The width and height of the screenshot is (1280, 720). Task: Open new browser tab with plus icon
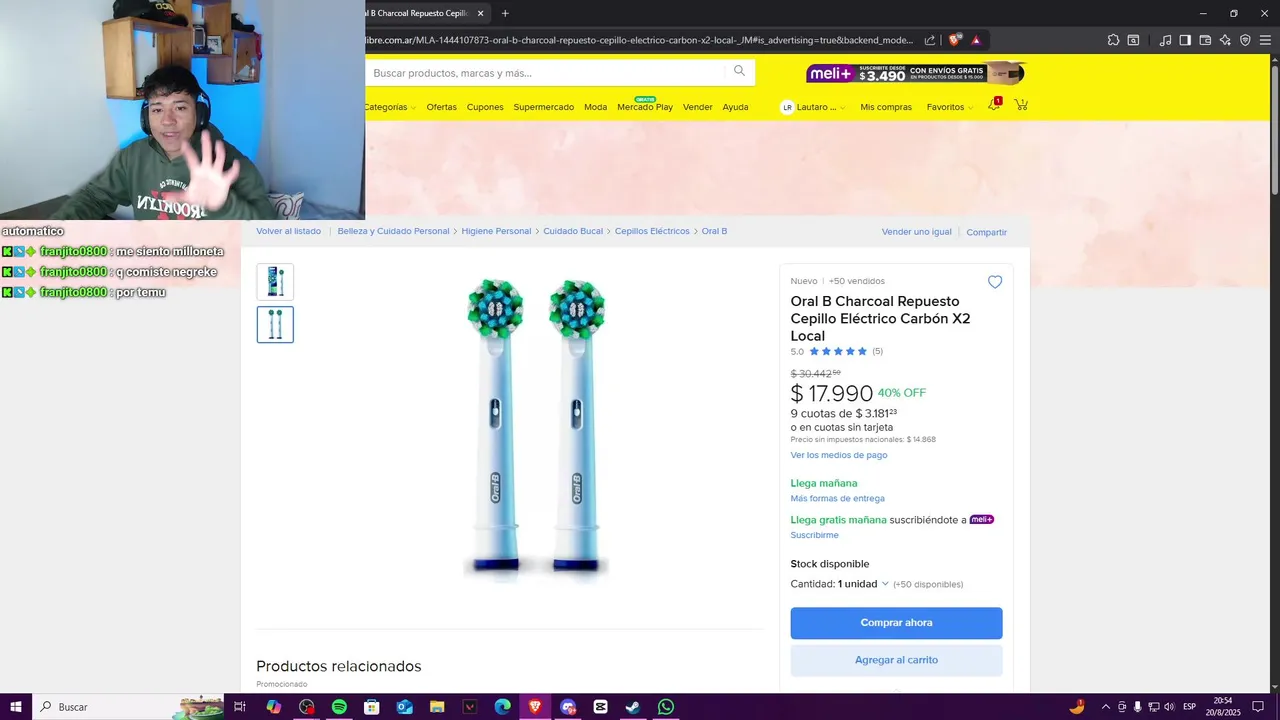pos(505,13)
